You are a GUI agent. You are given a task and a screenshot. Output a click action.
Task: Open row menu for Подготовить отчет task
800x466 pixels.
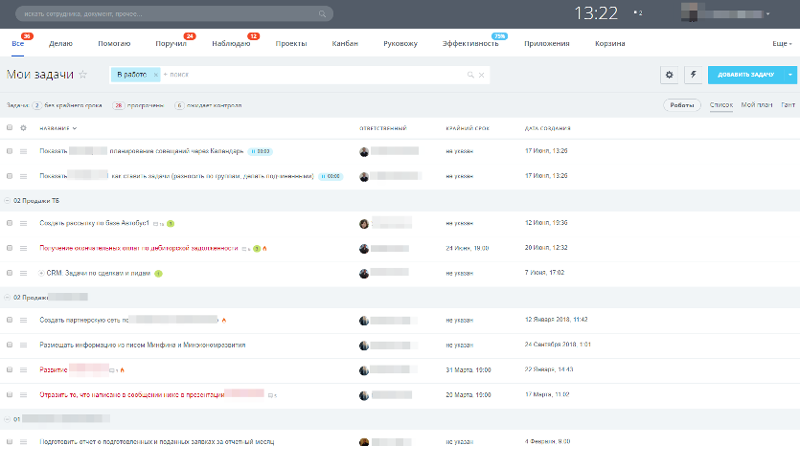23,442
